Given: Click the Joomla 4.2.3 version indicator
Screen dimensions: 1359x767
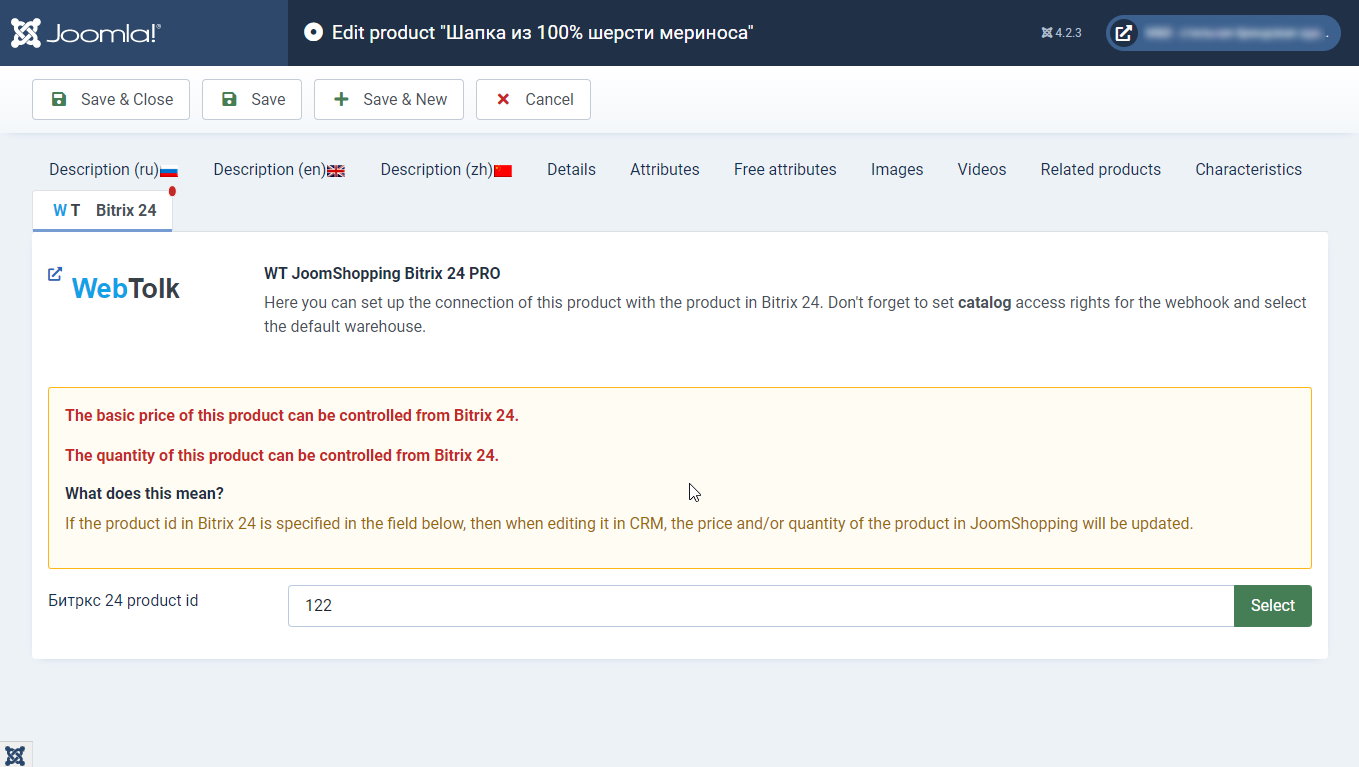Looking at the screenshot, I should point(1061,33).
